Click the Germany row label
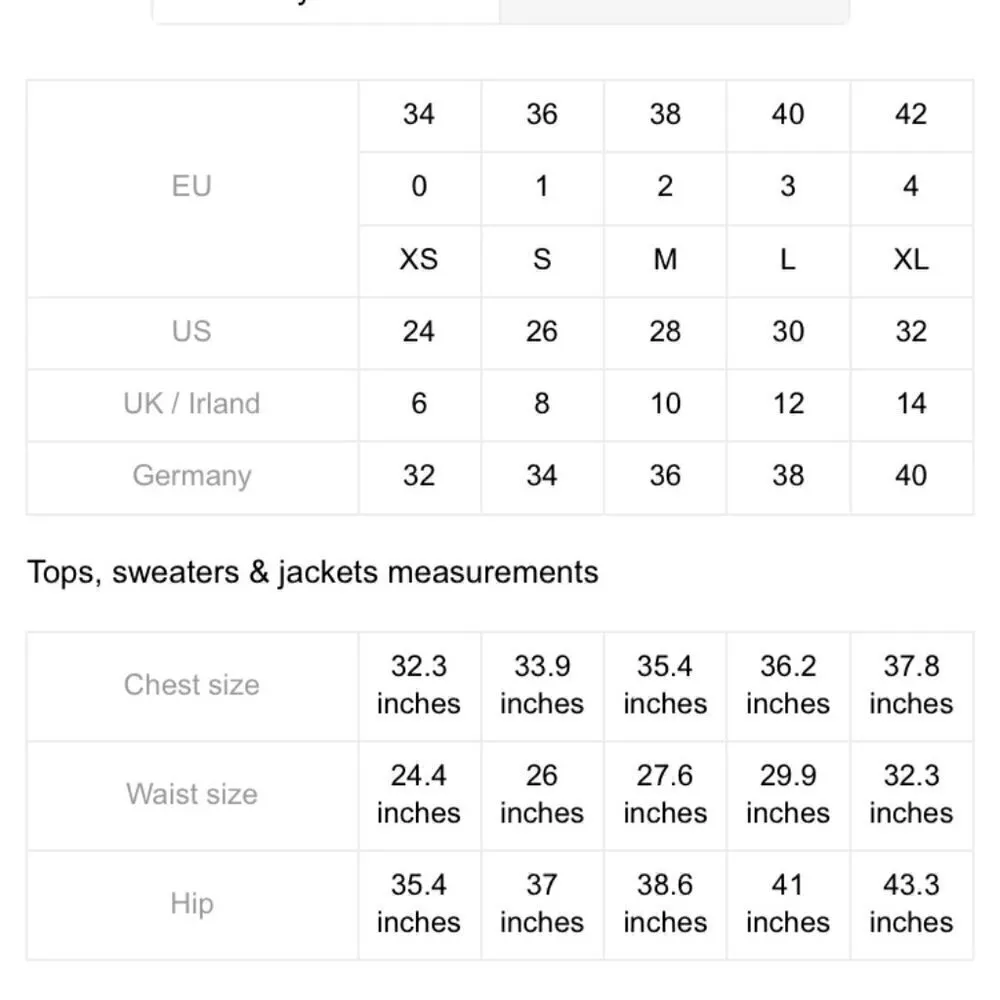Image resolution: width=1000 pixels, height=1000 pixels. tap(192, 476)
